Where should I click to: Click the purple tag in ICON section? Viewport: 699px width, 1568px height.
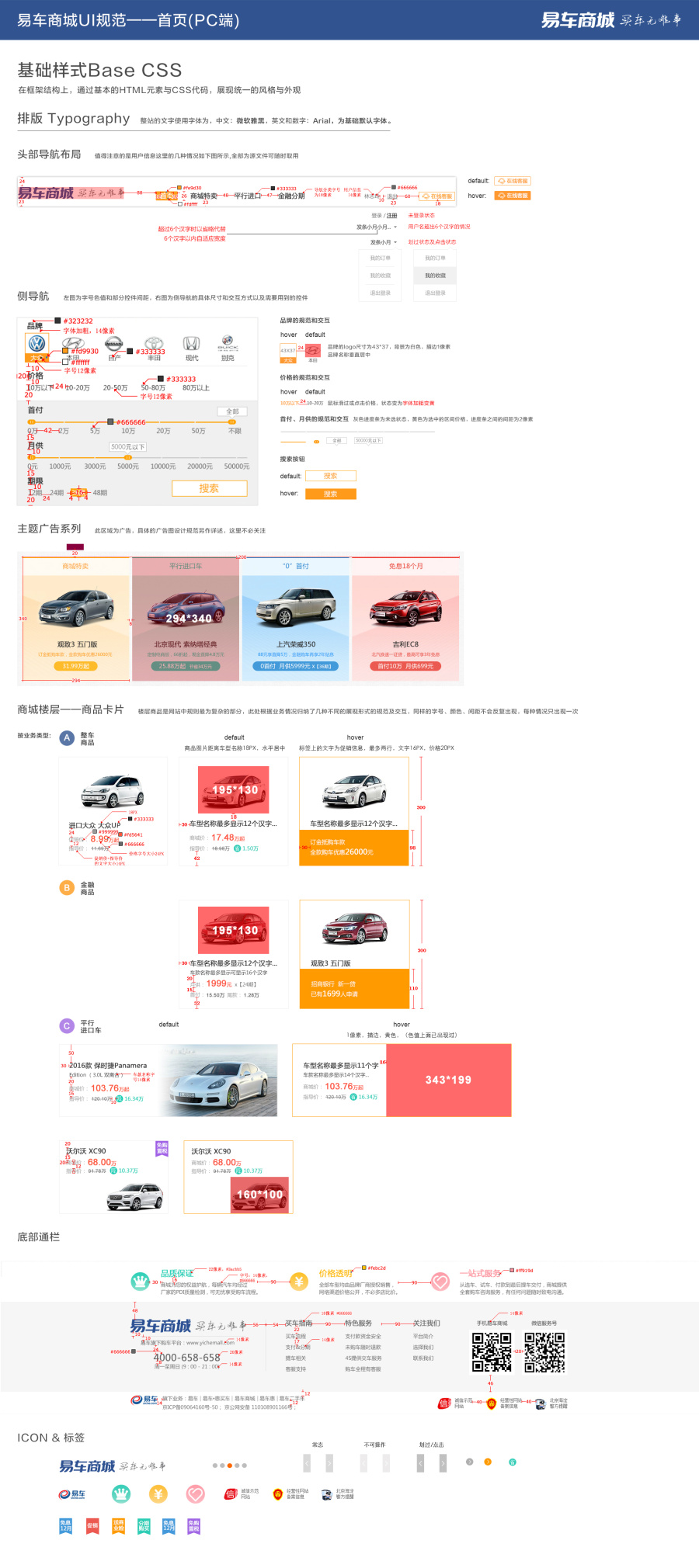point(194,1526)
